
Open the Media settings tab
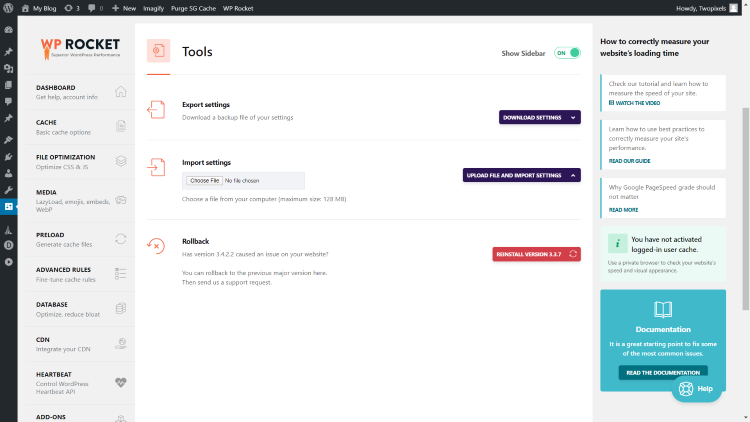80,200
